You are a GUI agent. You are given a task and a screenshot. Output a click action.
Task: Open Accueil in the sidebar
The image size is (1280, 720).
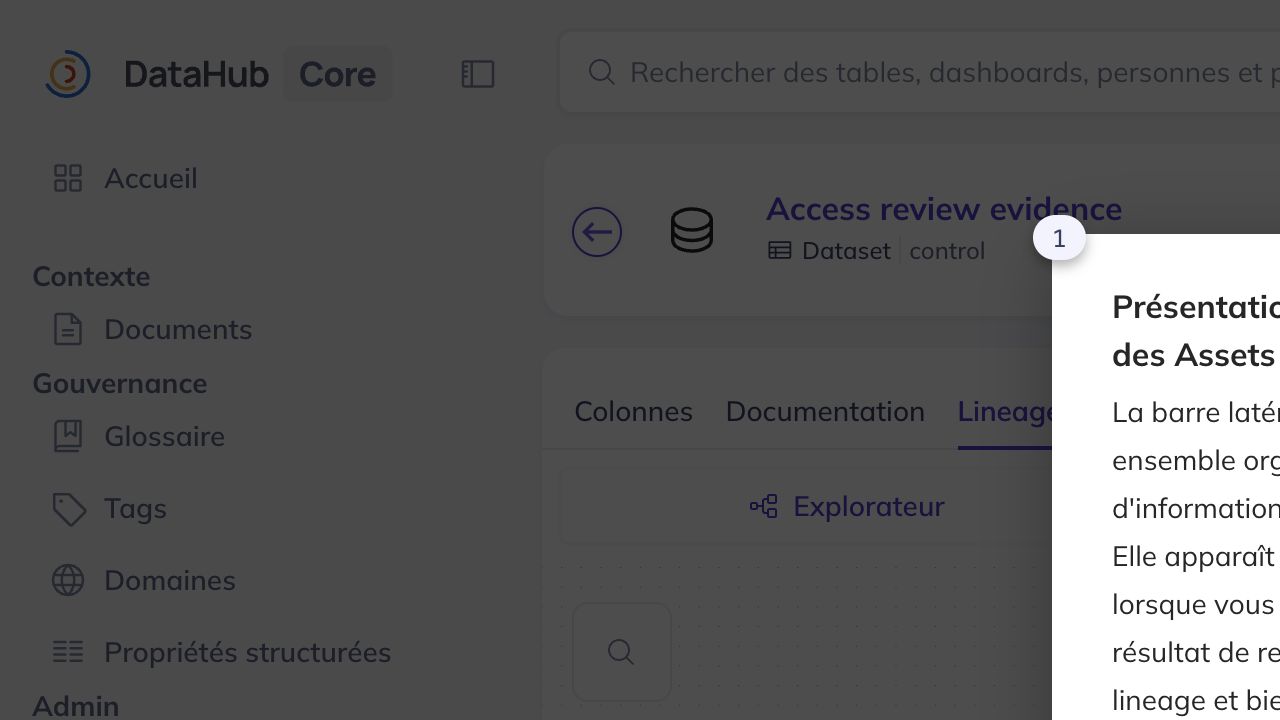[151, 178]
